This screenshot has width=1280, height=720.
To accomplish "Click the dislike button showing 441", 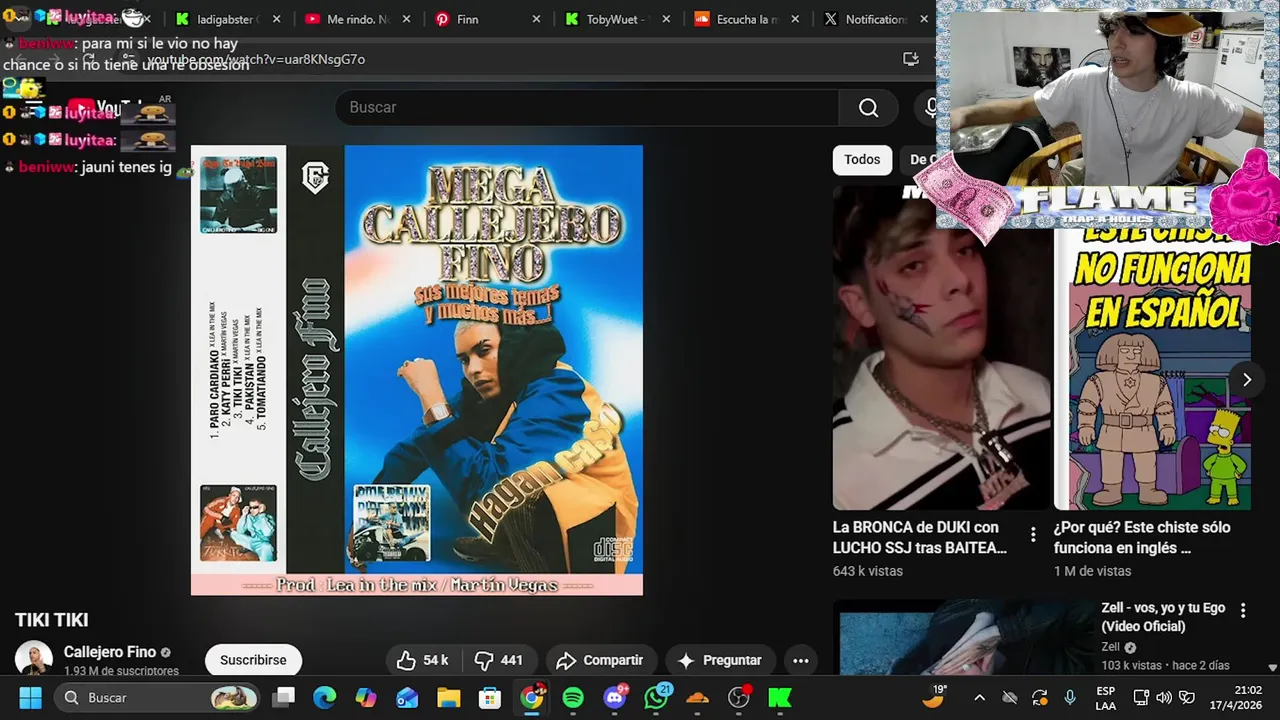I will tap(499, 660).
